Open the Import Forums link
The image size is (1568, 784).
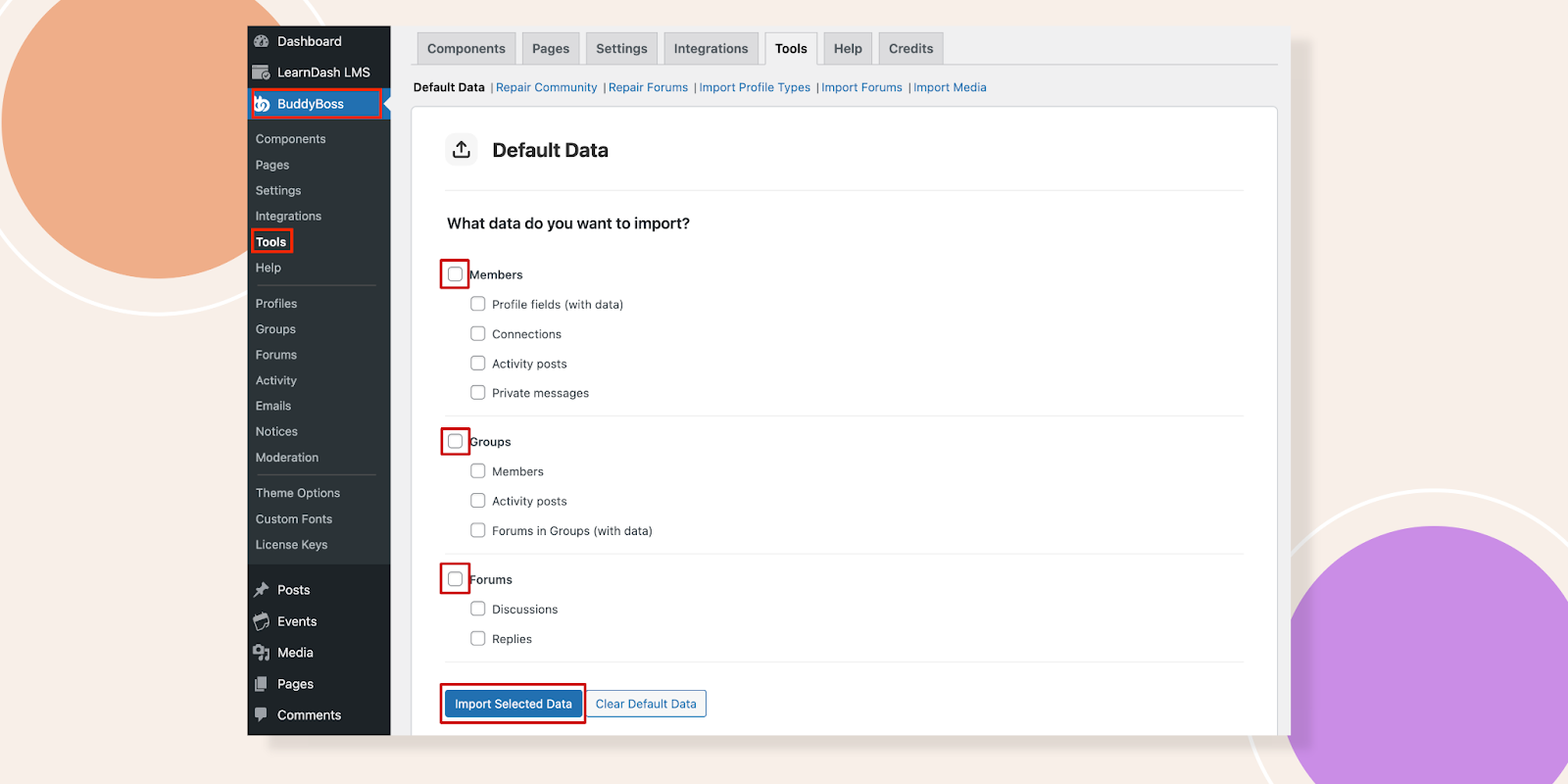point(861,87)
